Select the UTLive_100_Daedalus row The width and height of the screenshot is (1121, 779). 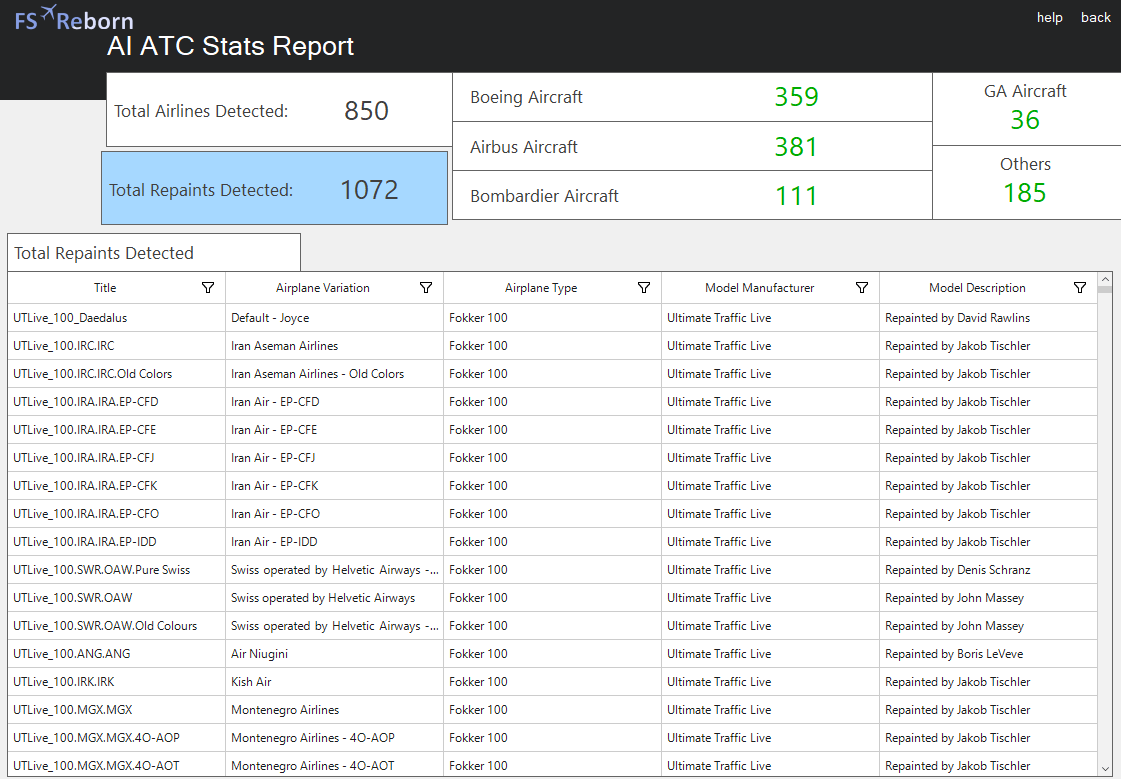117,318
